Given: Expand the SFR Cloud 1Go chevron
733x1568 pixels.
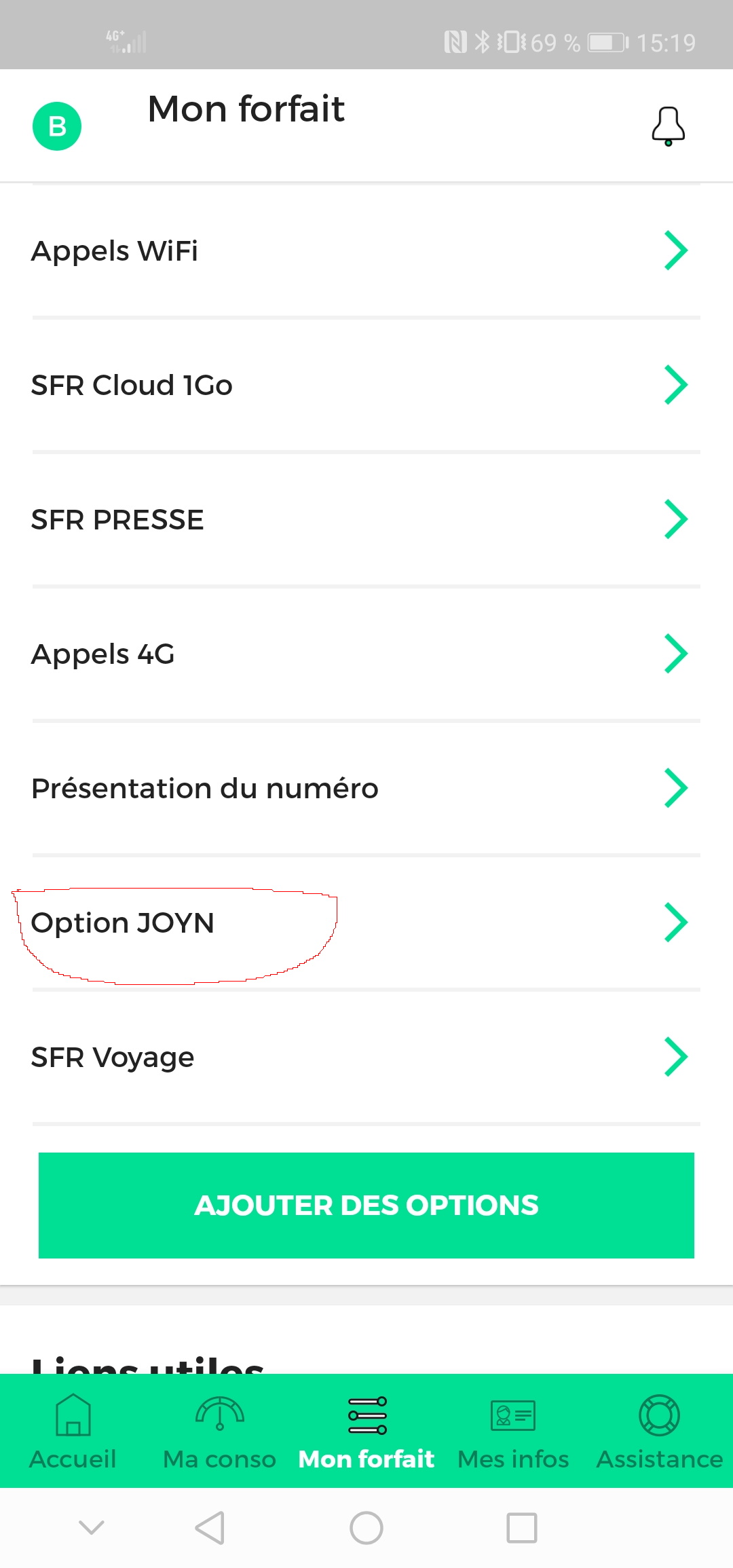Looking at the screenshot, I should (x=675, y=385).
